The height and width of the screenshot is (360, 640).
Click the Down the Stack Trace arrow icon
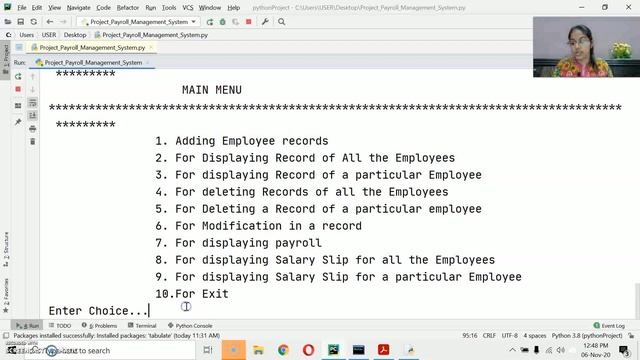(x=33, y=89)
